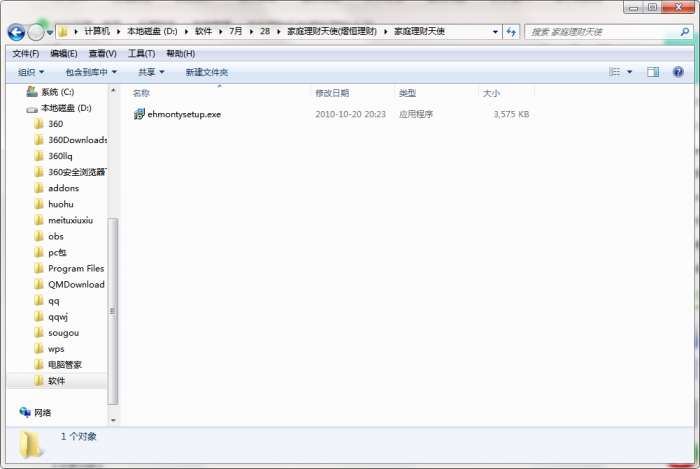
Task: Click the sougou folder icon
Action: (39, 333)
